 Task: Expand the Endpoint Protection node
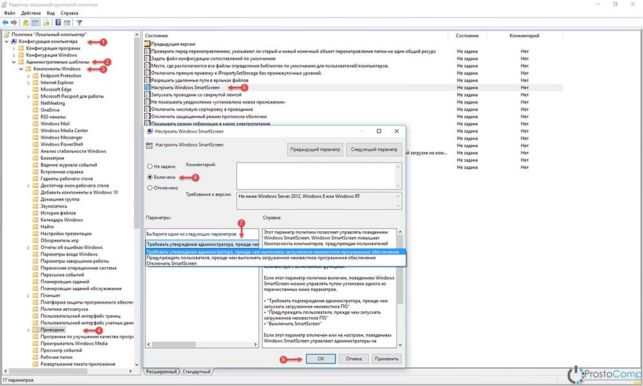tap(29, 76)
